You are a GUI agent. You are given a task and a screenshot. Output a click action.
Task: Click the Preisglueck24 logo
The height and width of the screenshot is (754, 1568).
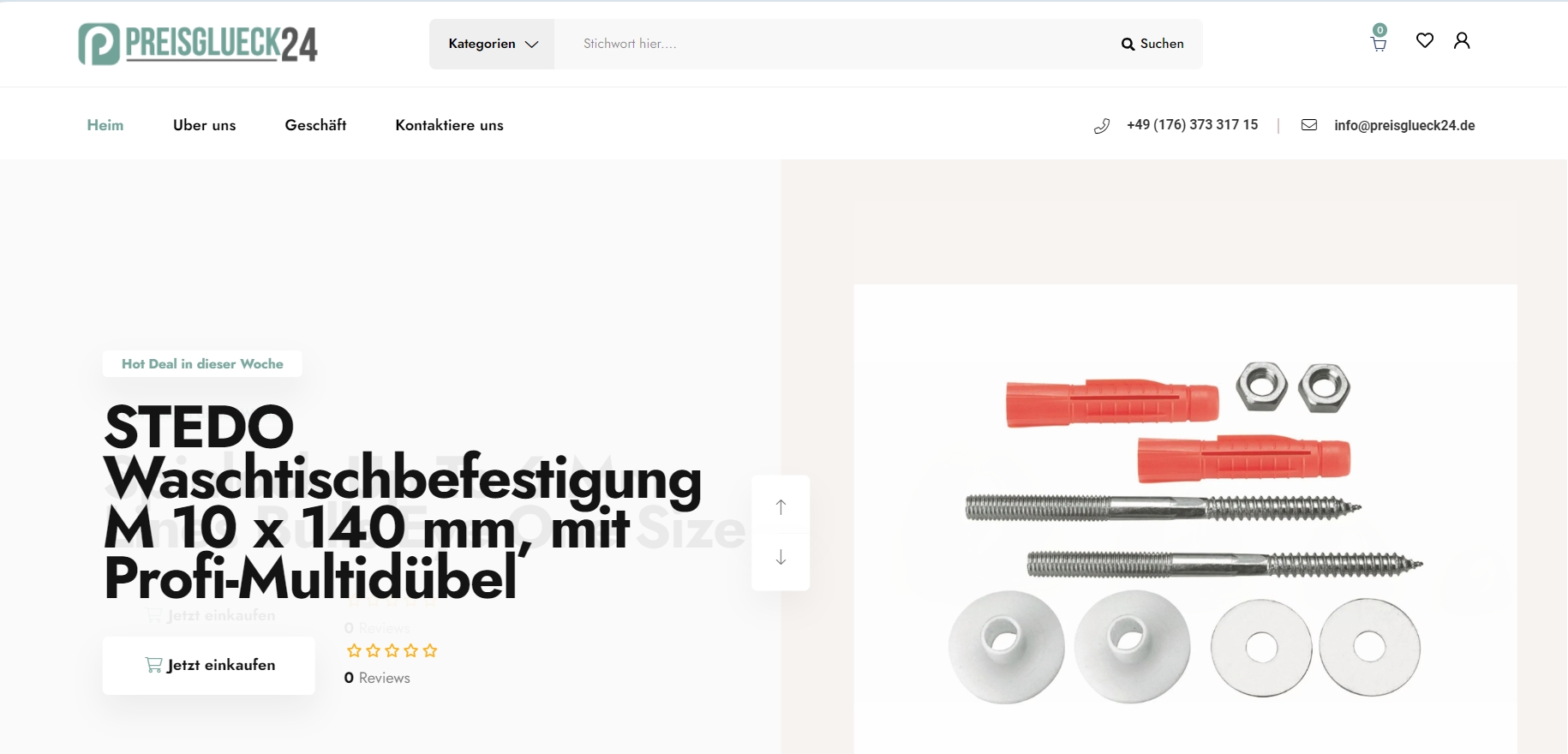(x=198, y=44)
